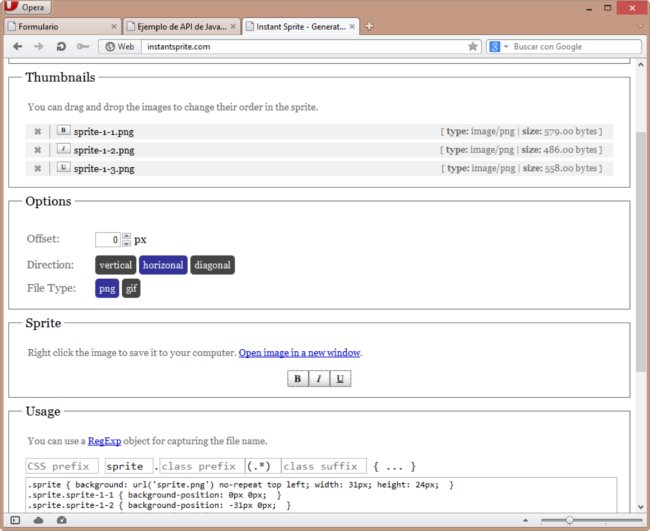Close the Instant Sprite tab
650x531 pixels.
pyautogui.click(x=352, y=27)
